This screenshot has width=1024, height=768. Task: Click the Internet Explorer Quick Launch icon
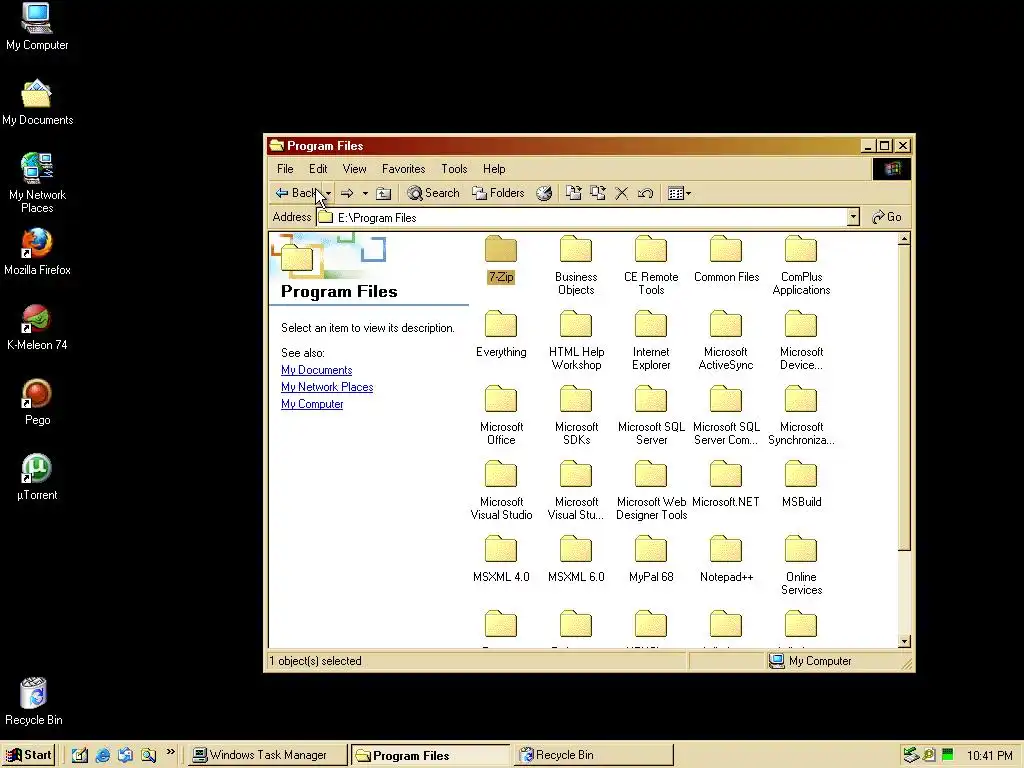coord(103,756)
